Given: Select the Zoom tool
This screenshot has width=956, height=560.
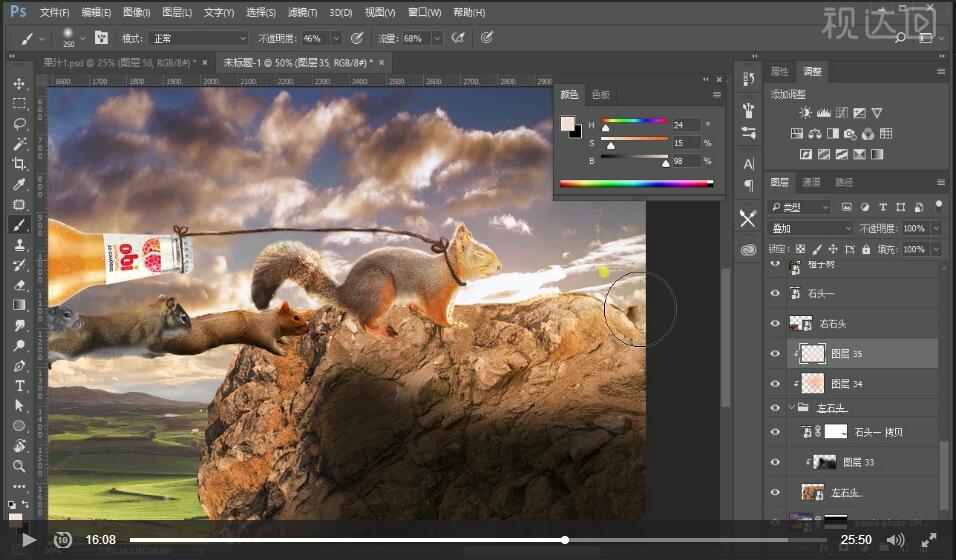Looking at the screenshot, I should click(19, 466).
